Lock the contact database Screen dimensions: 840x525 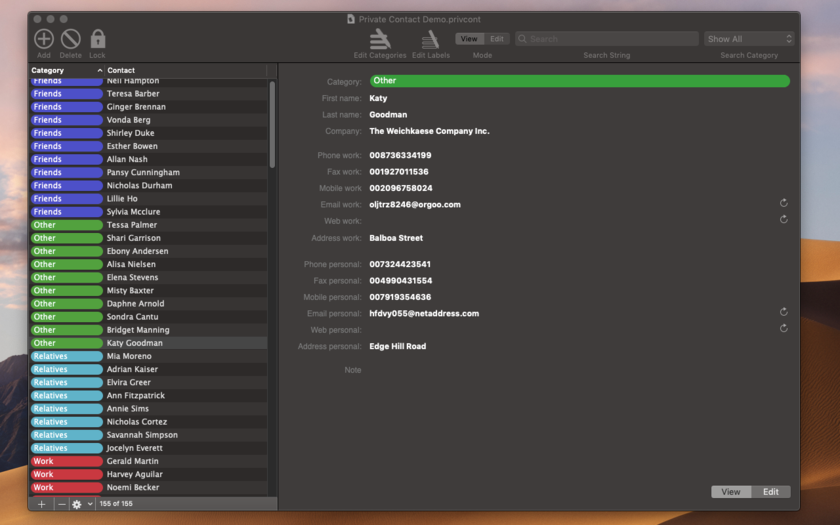pos(98,39)
